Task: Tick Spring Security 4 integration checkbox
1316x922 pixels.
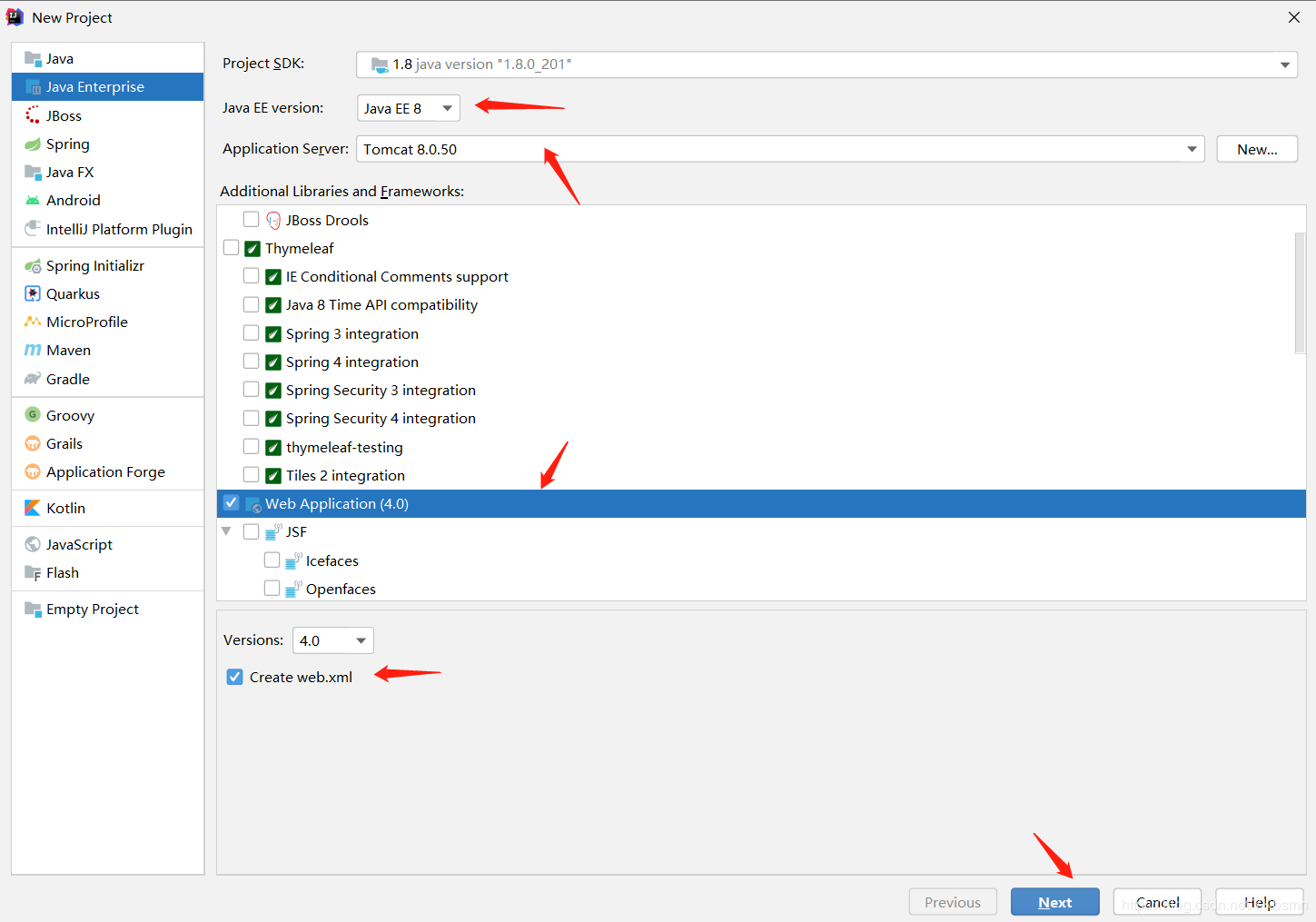Action: (252, 418)
